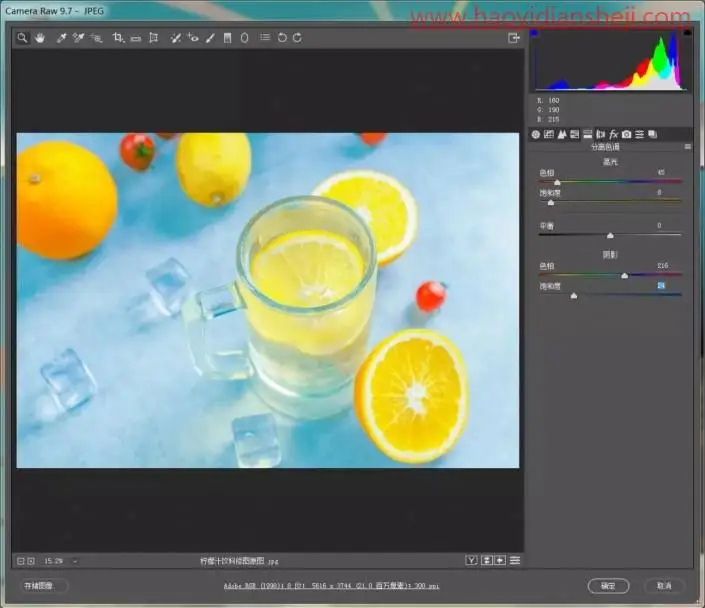Adjust the Balance slider

[x=610, y=235]
